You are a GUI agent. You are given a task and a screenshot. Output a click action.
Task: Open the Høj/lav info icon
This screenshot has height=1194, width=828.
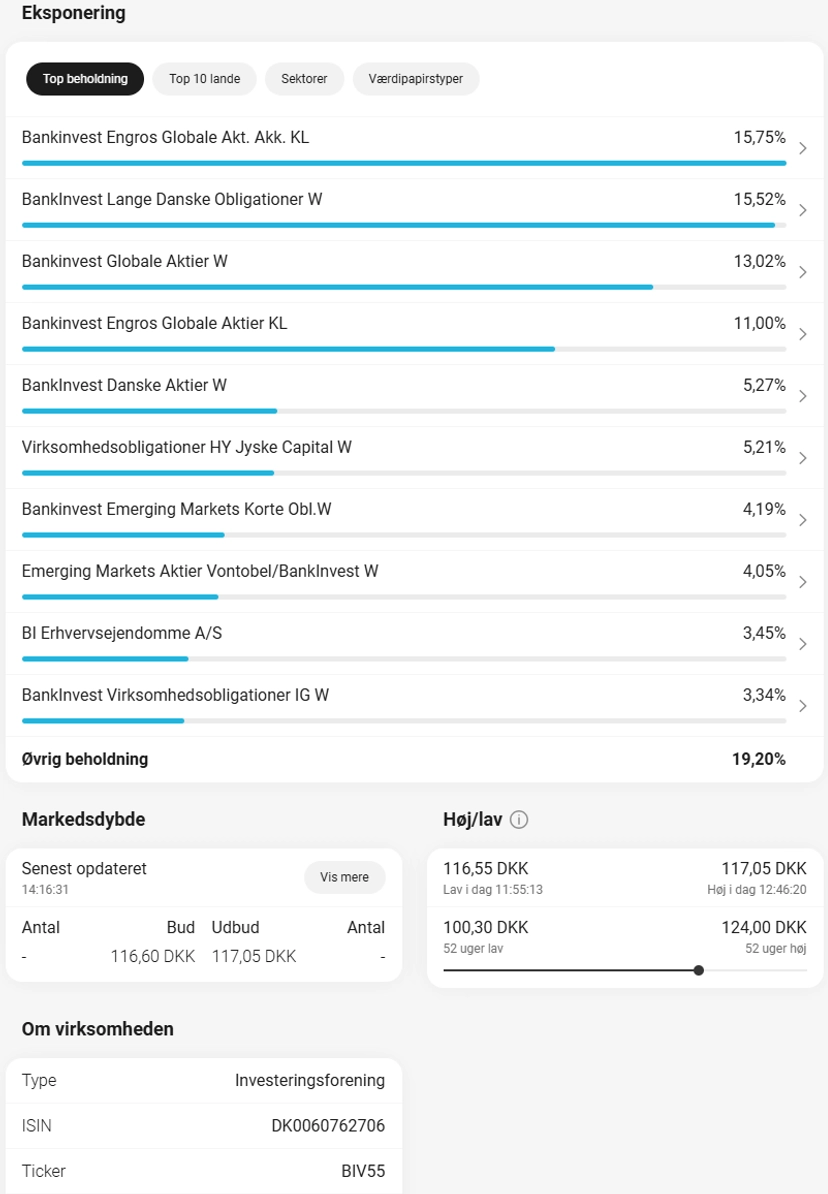(519, 819)
